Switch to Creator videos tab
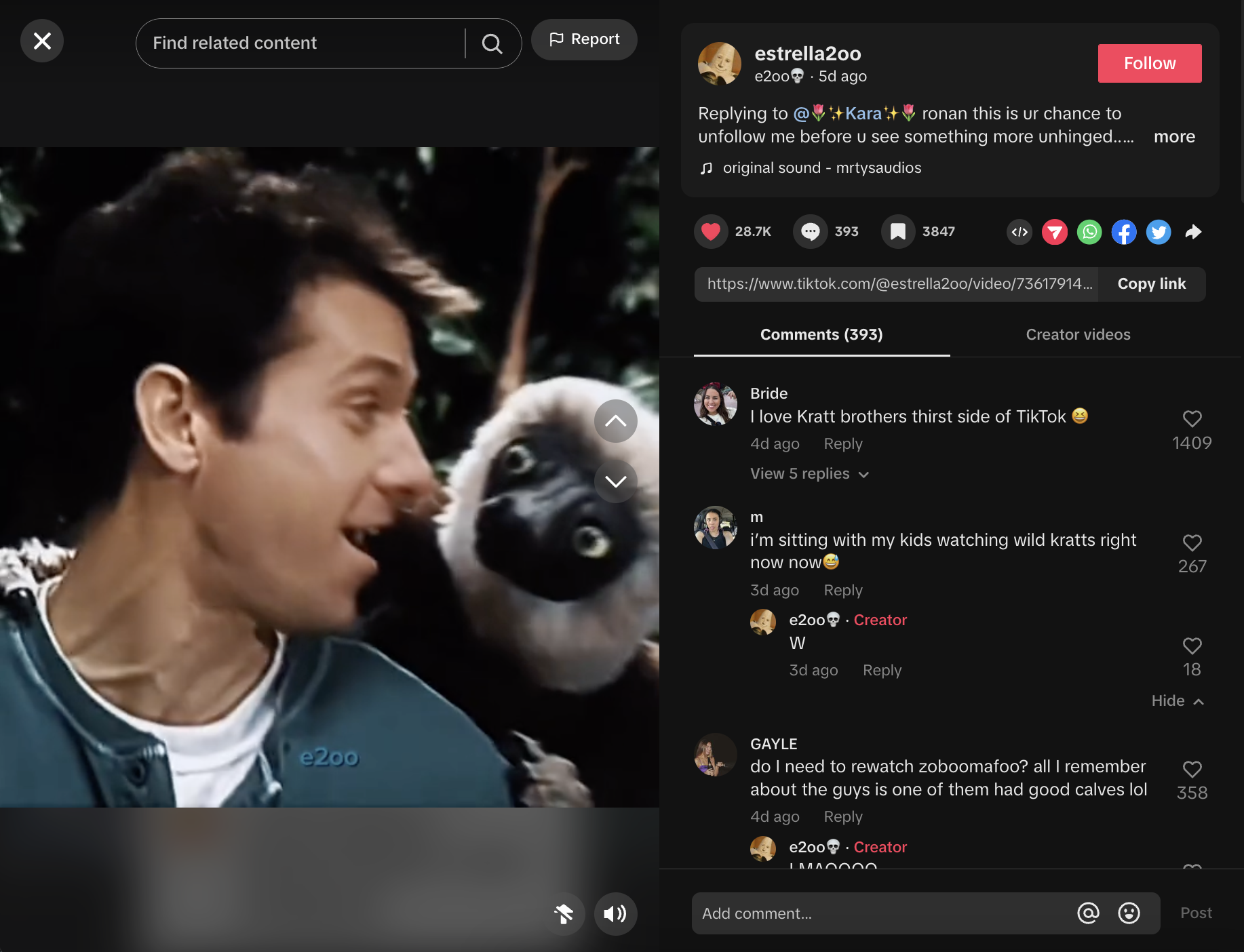This screenshot has height=952, width=1244. coord(1078,335)
